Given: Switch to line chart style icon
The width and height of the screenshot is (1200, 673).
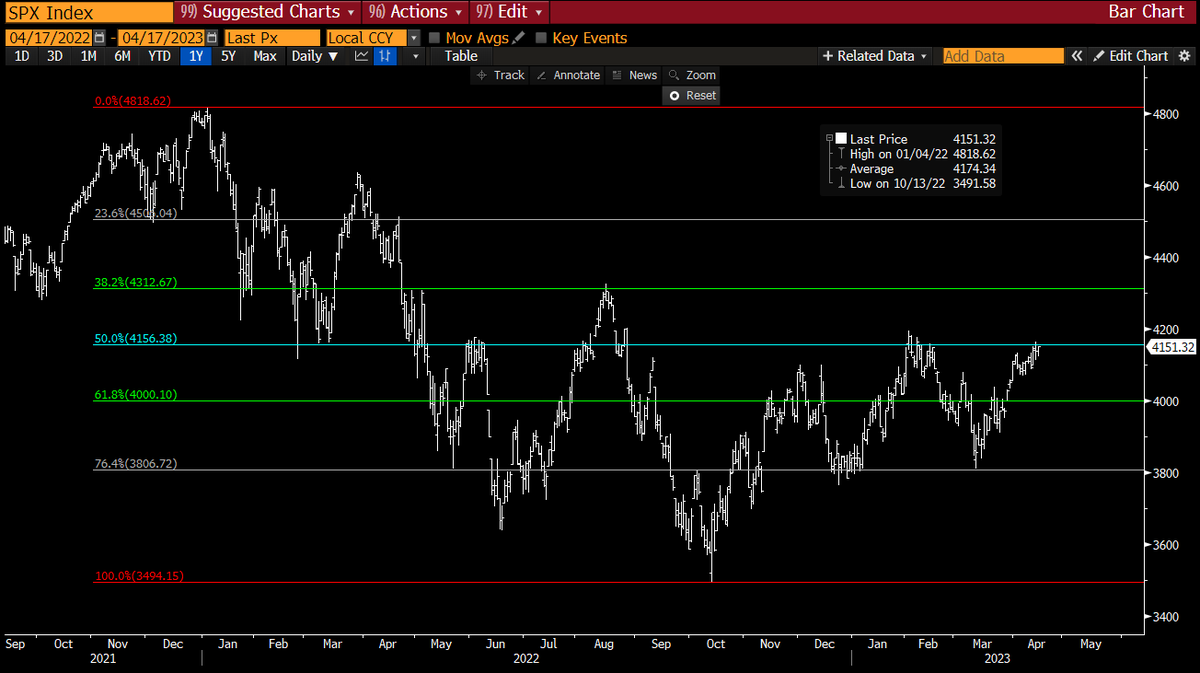Looking at the screenshot, I should click(360, 56).
